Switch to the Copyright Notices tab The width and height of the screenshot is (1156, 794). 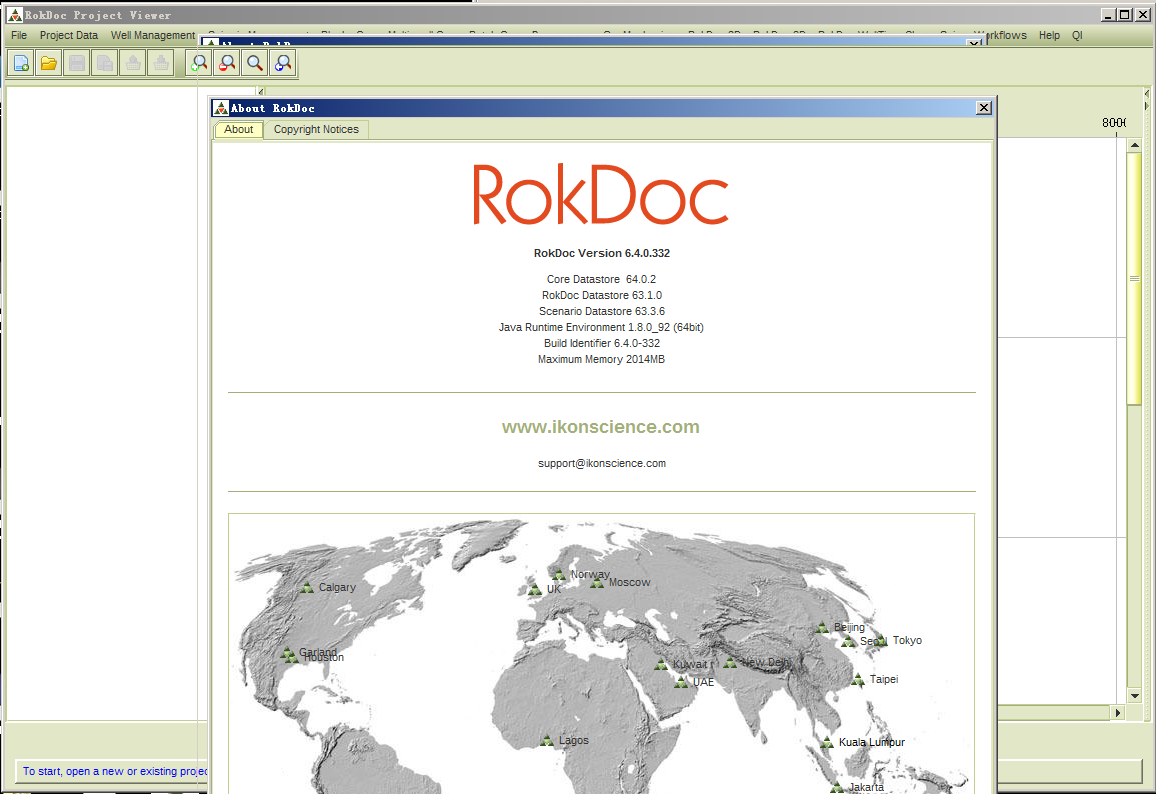[x=316, y=130]
